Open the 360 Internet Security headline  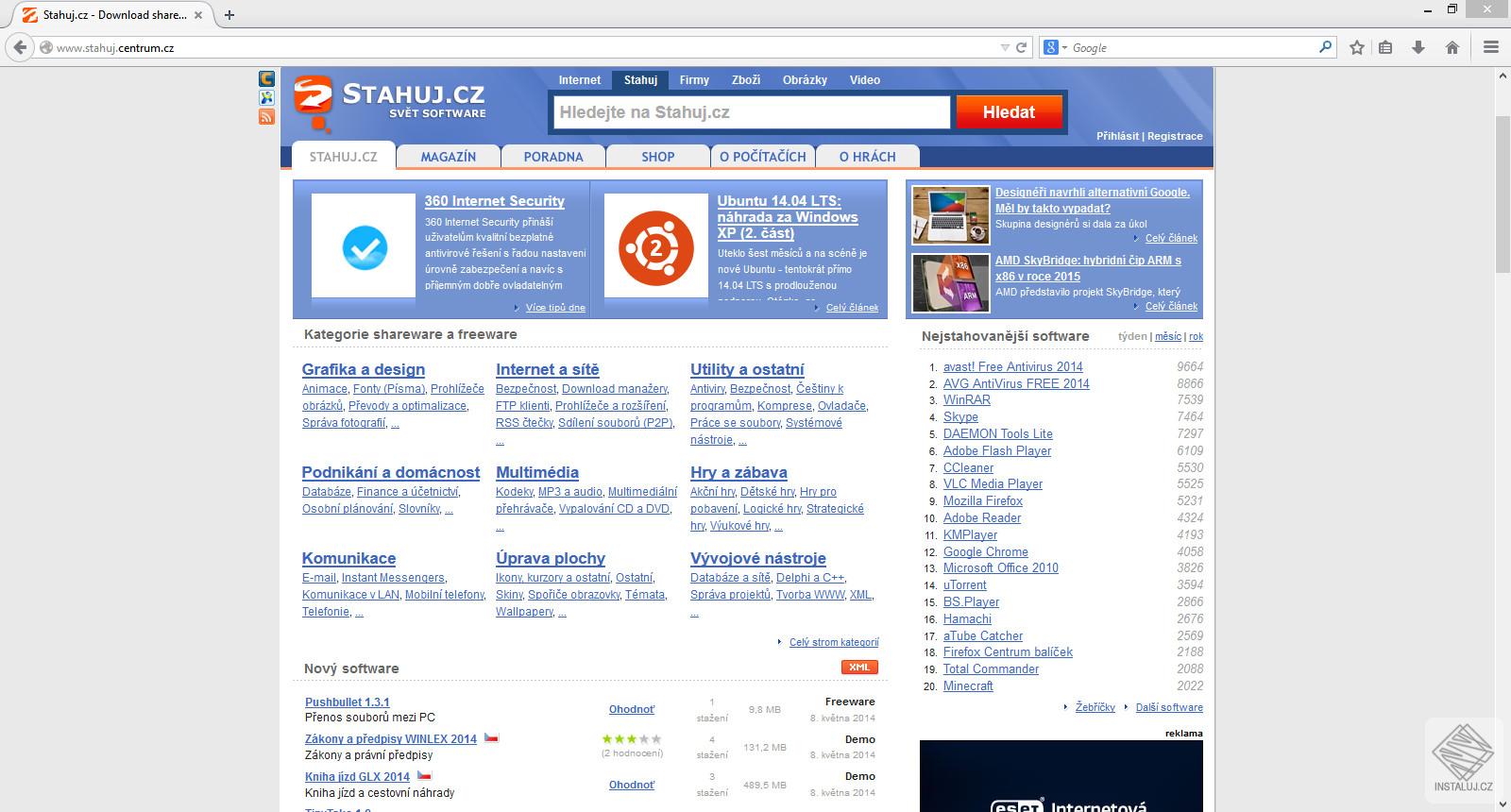click(x=495, y=201)
